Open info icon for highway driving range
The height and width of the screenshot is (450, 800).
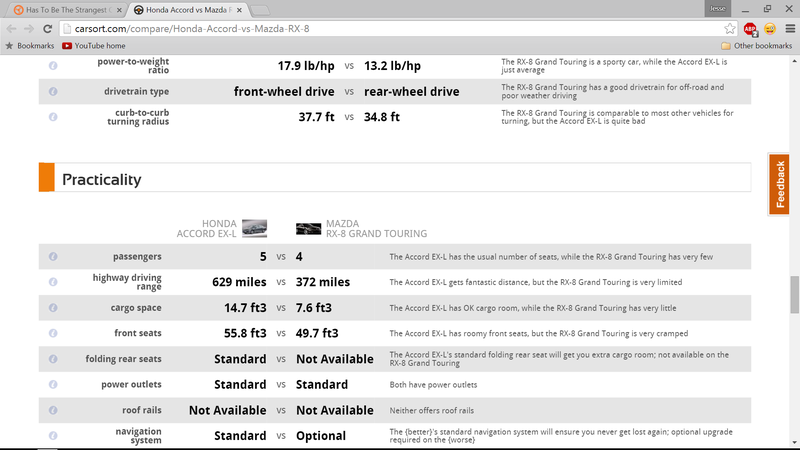point(53,282)
